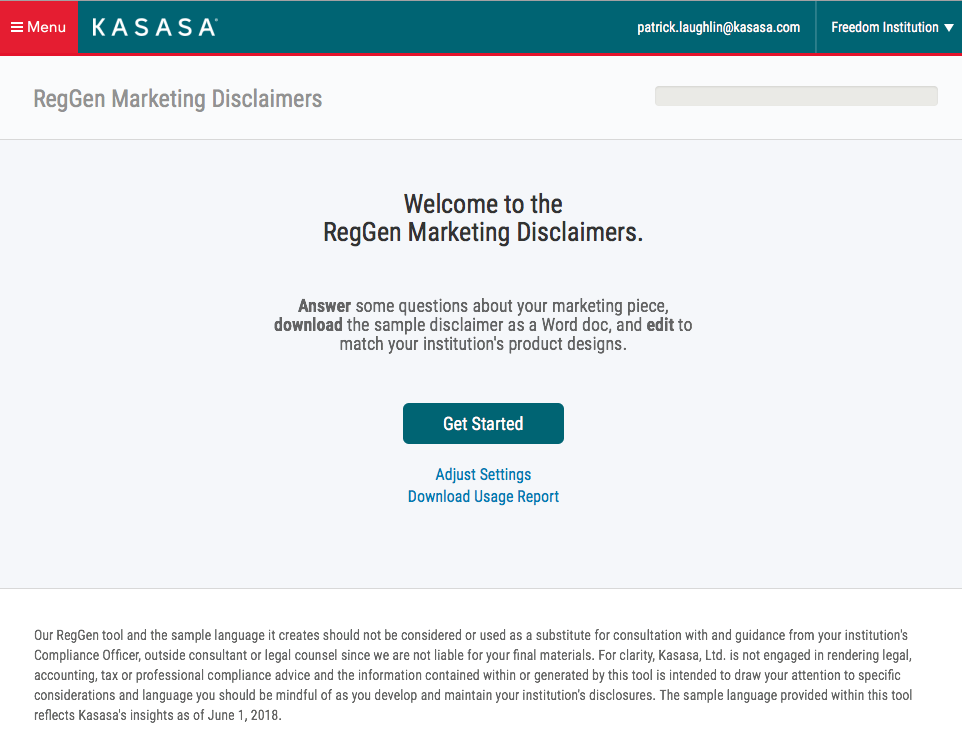Image resolution: width=962 pixels, height=746 pixels.
Task: Click the arrow beside Freedom Institution
Action: [x=948, y=28]
